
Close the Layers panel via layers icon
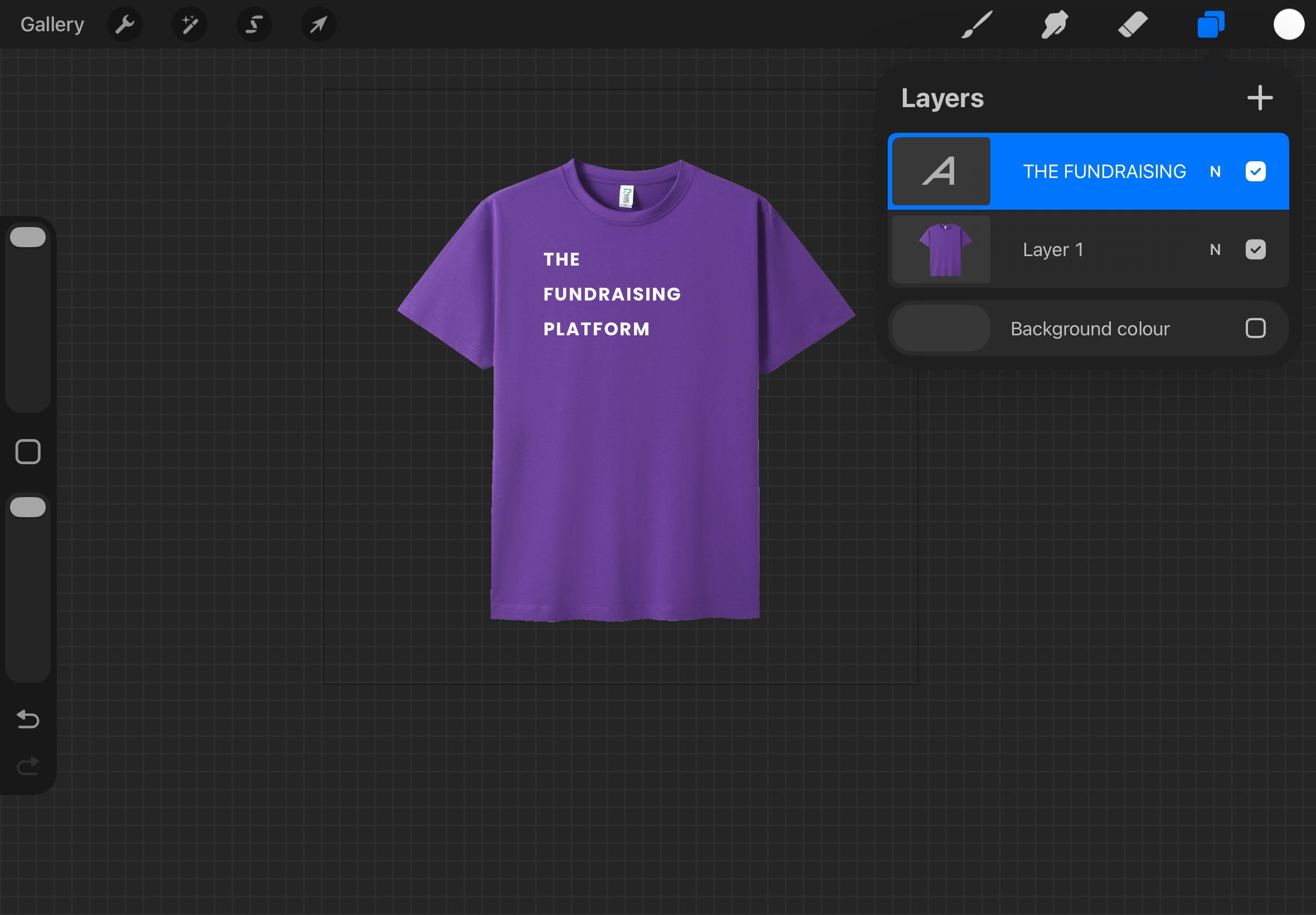pyautogui.click(x=1211, y=25)
